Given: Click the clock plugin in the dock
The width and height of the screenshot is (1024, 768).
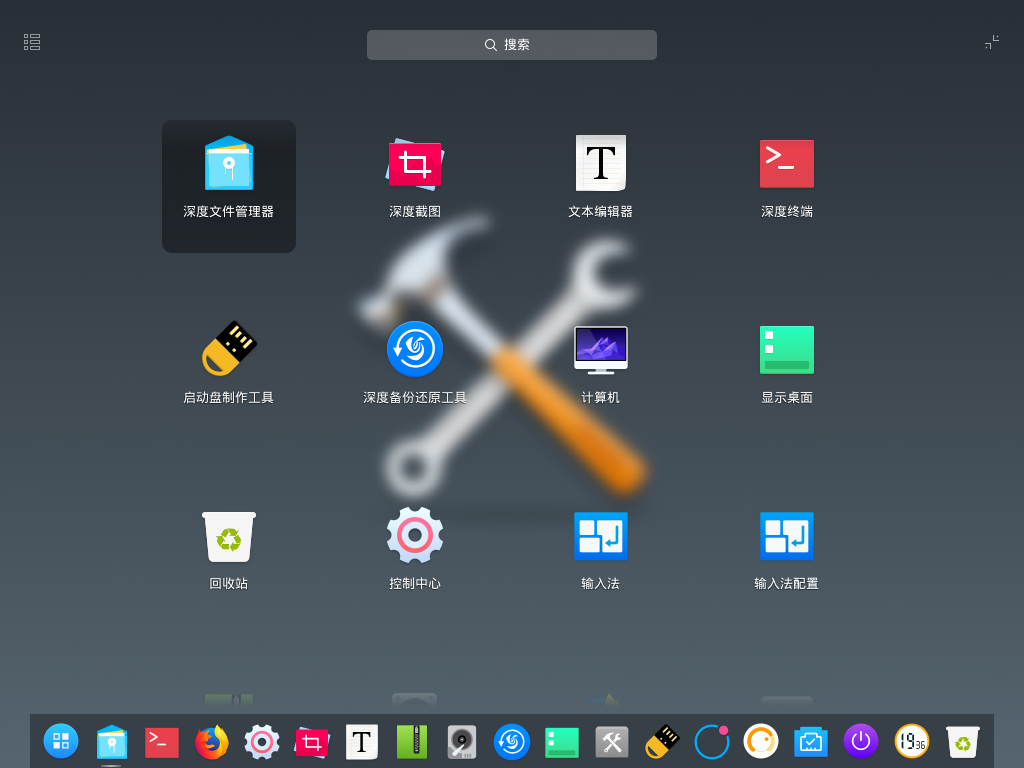Looking at the screenshot, I should pyautogui.click(x=911, y=742).
